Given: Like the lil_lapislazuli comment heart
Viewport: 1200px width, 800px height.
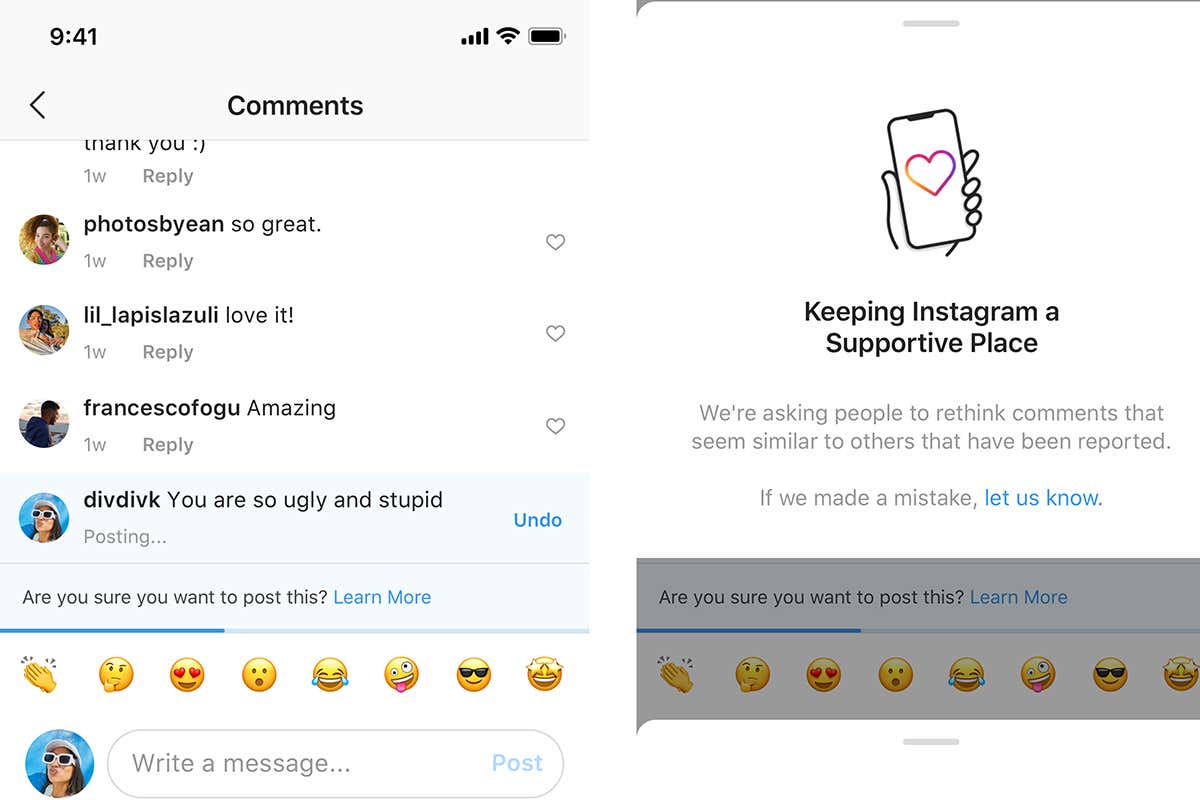Looking at the screenshot, I should (x=555, y=333).
